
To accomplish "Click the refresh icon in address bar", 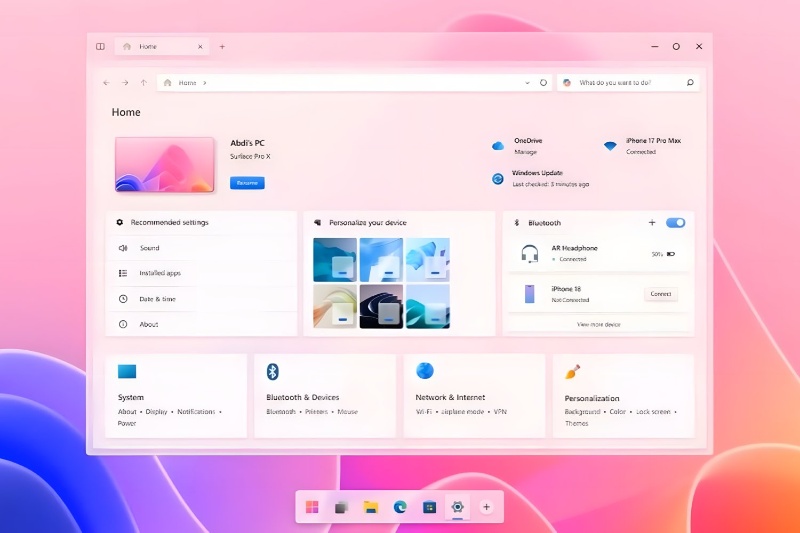I will [543, 83].
